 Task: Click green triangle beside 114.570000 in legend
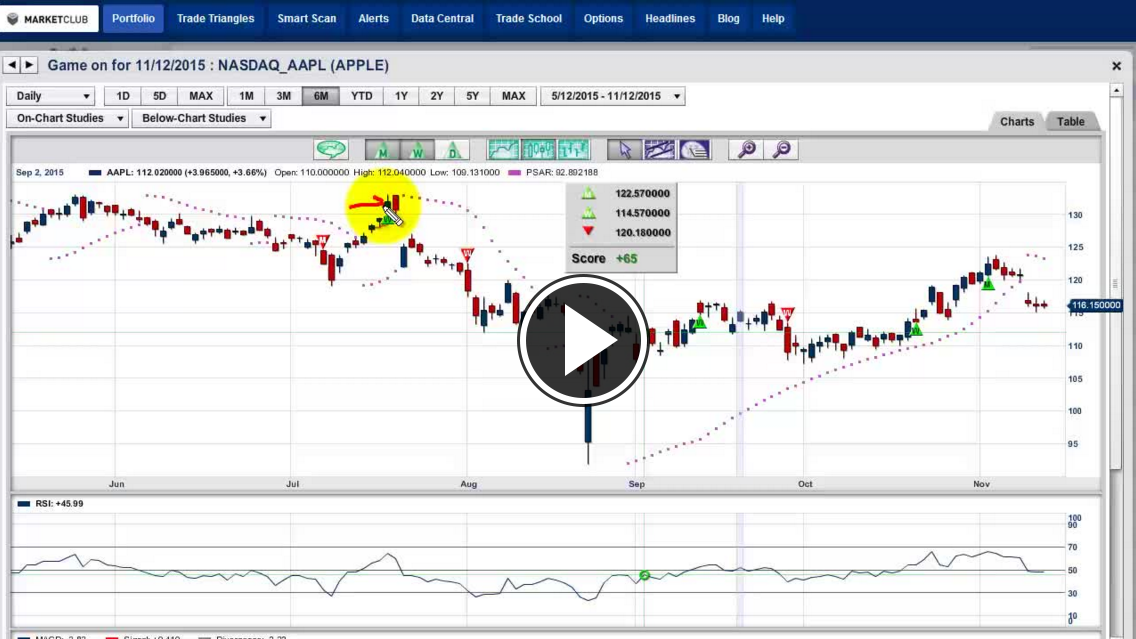[588, 213]
